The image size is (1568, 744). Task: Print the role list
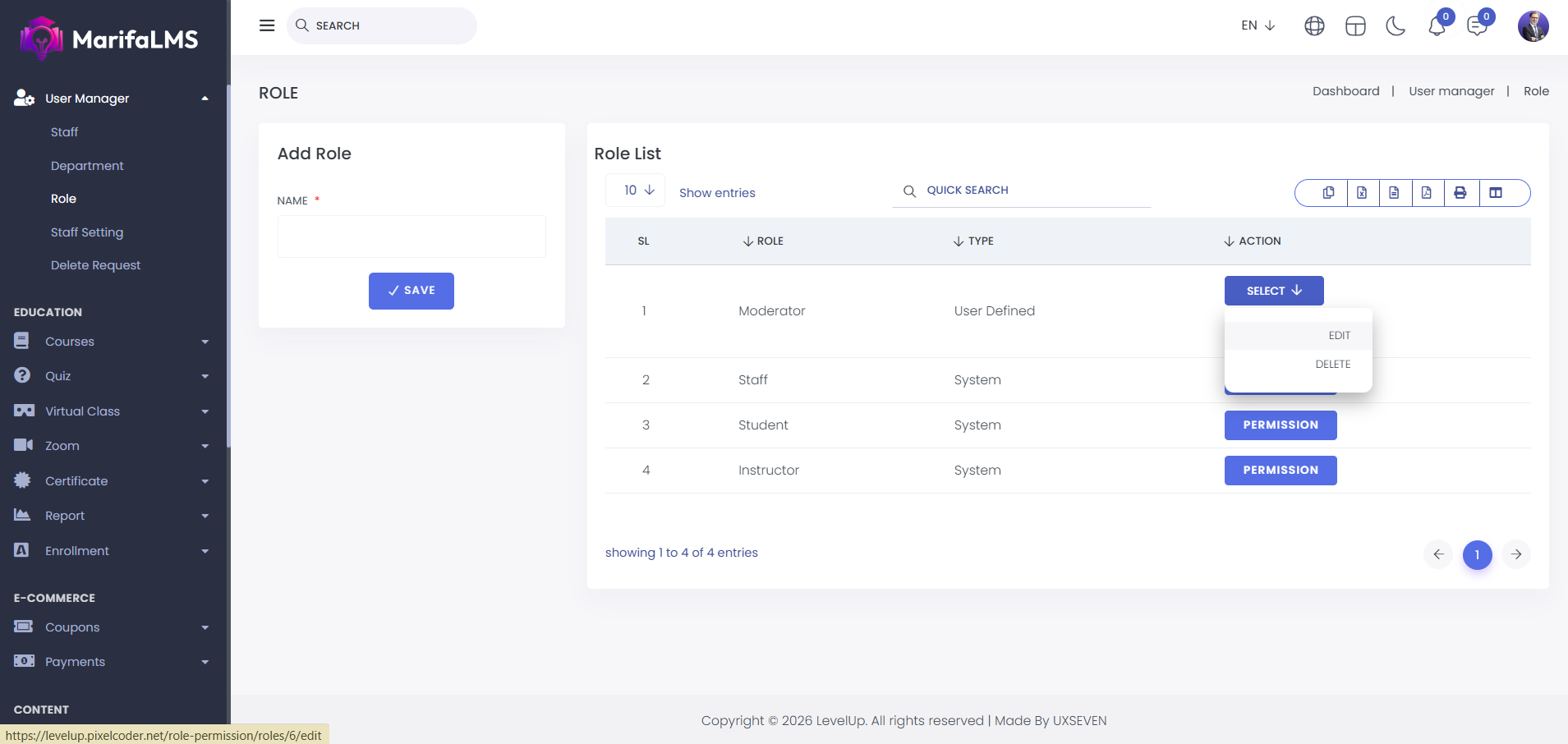click(x=1460, y=193)
